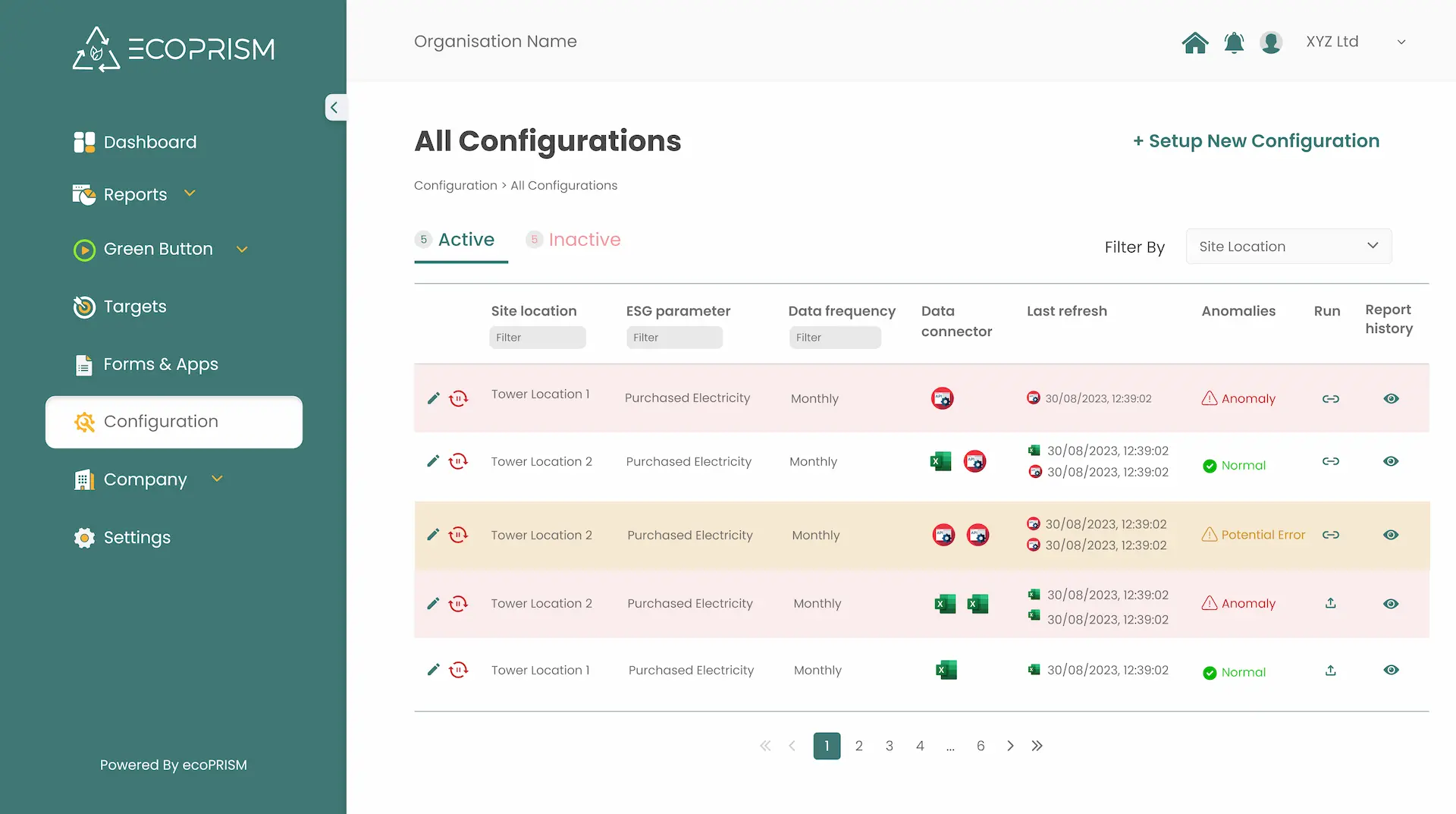This screenshot has height=814, width=1456.
Task: Click Setup New Configuration
Action: (x=1256, y=141)
